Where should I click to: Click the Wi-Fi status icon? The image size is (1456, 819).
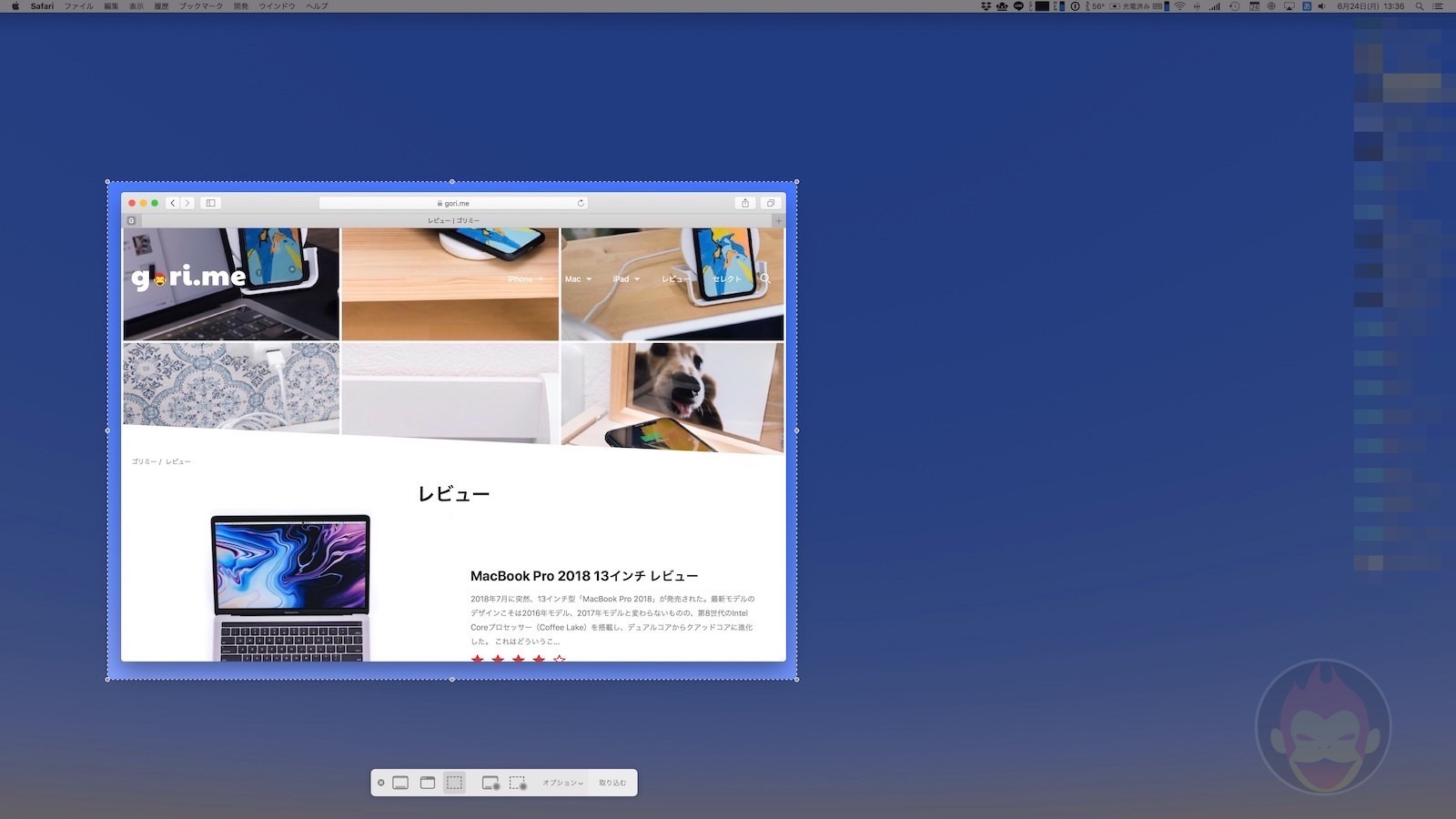1179,6
